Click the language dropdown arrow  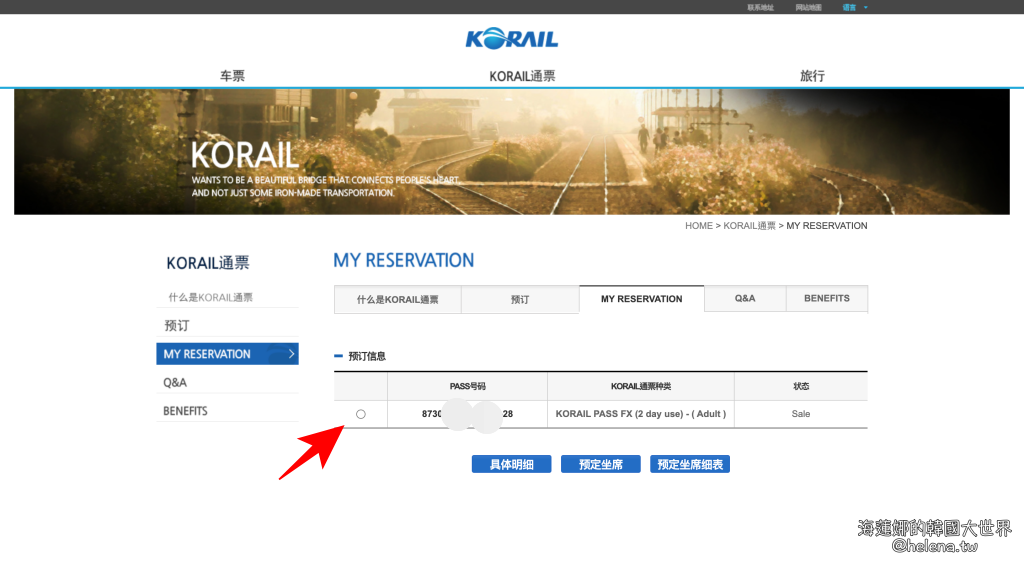pyautogui.click(x=866, y=7)
